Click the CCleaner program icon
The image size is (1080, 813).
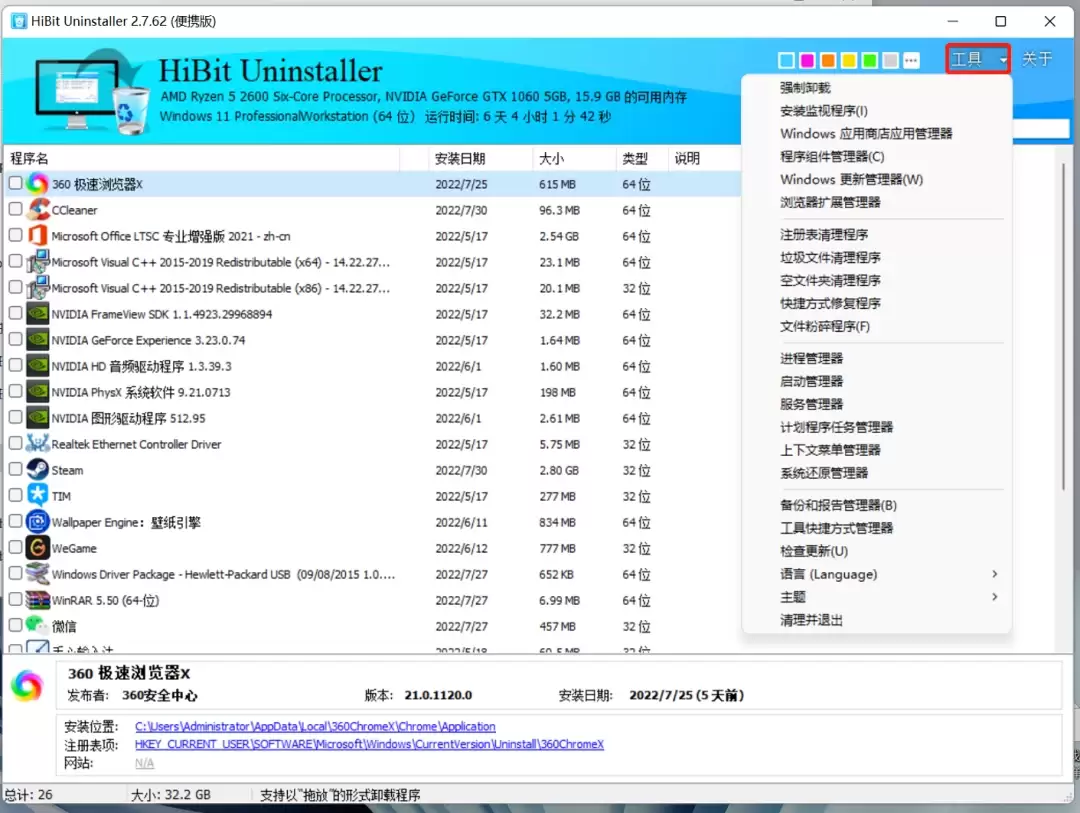point(38,209)
